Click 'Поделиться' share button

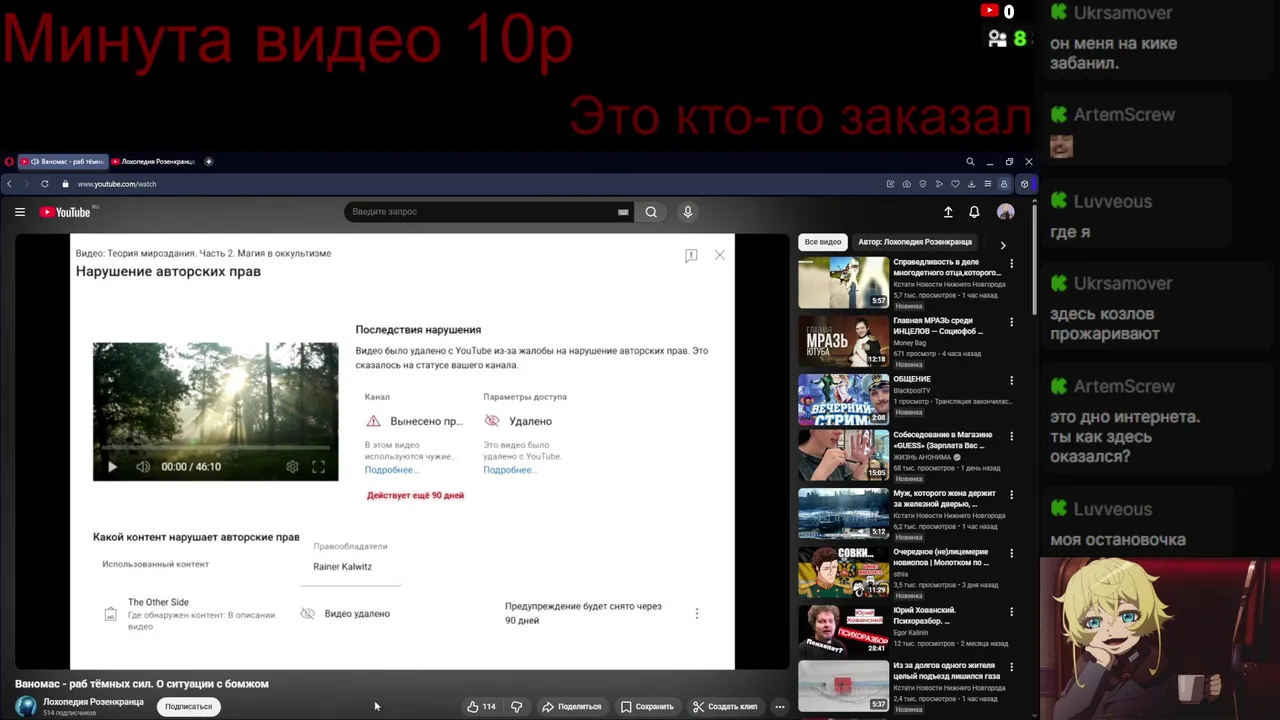pos(572,707)
